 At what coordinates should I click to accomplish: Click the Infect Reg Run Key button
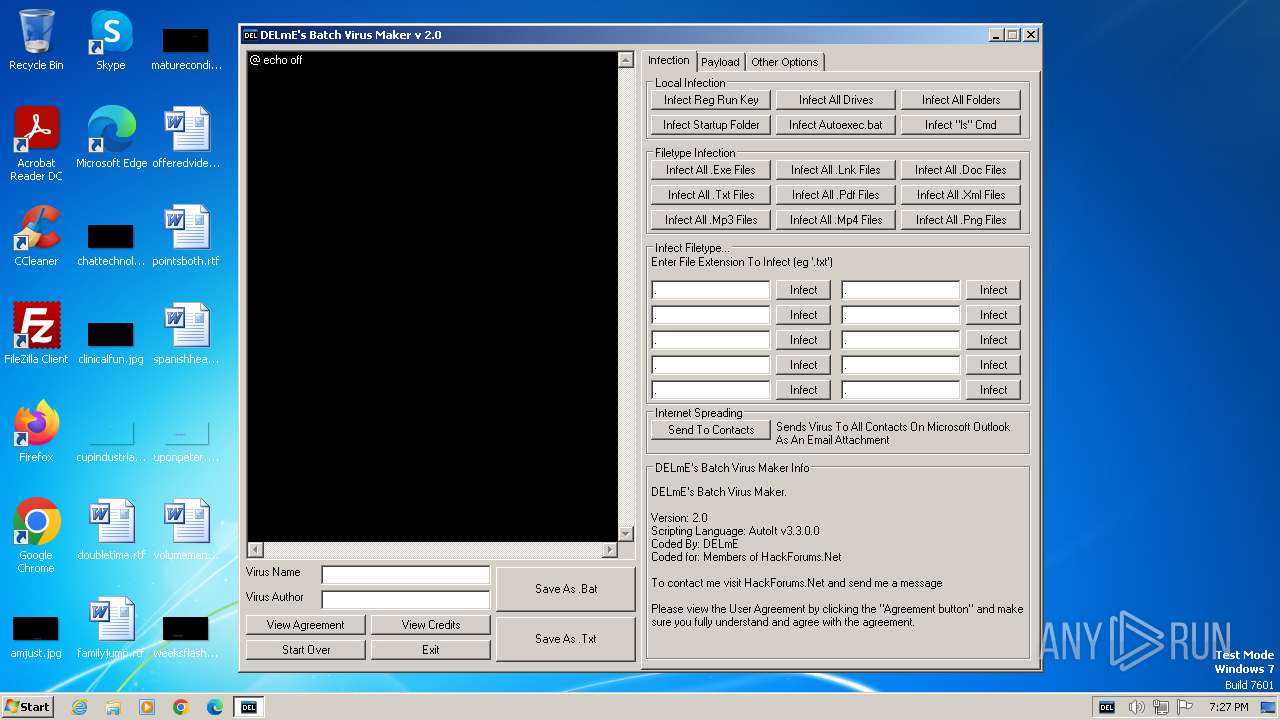pos(711,100)
